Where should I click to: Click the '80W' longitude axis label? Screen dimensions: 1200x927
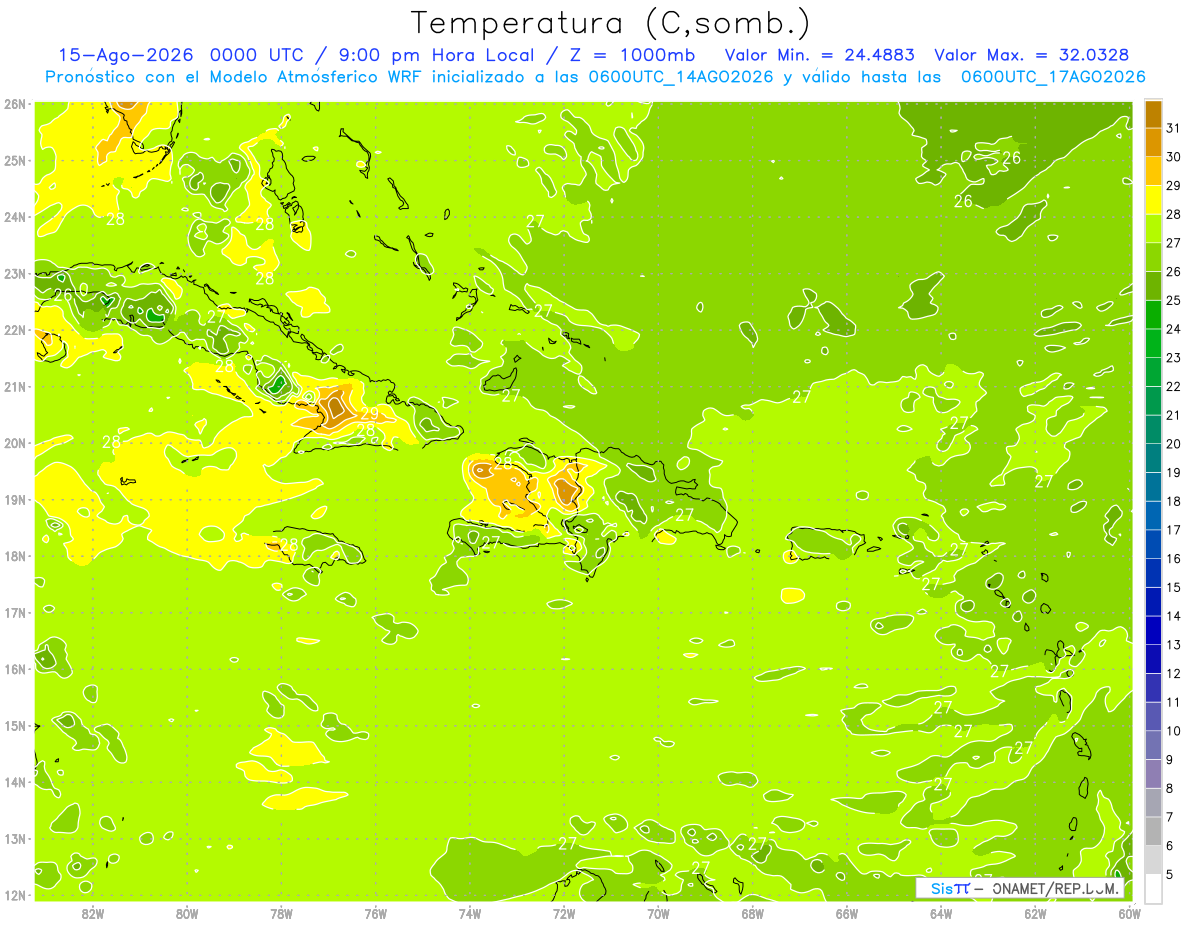pyautogui.click(x=187, y=913)
